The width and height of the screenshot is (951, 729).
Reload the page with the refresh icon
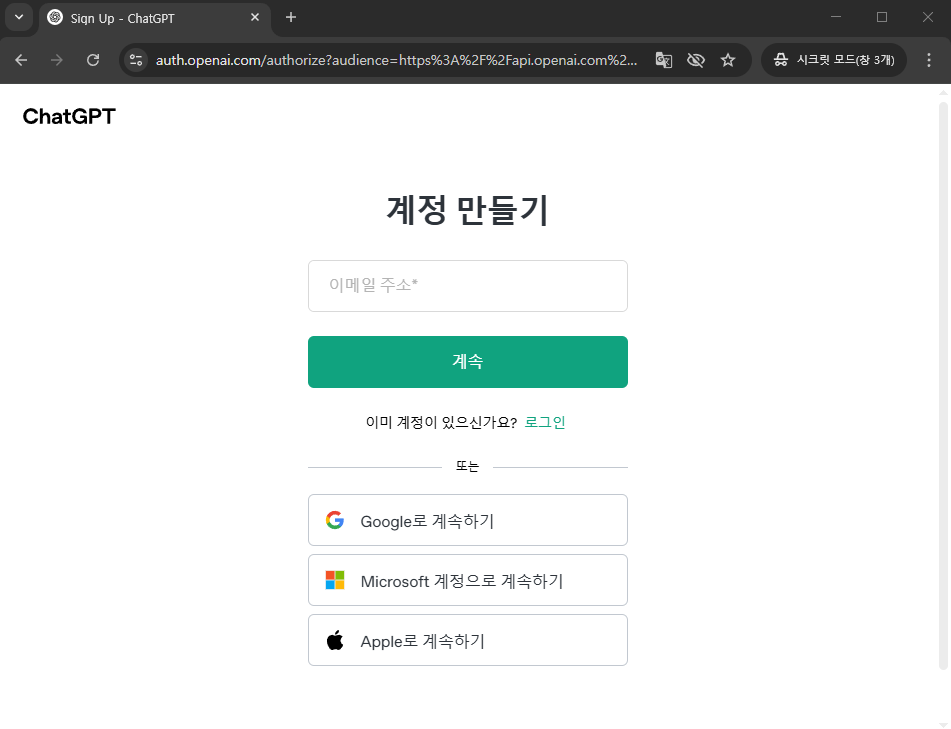[93, 60]
